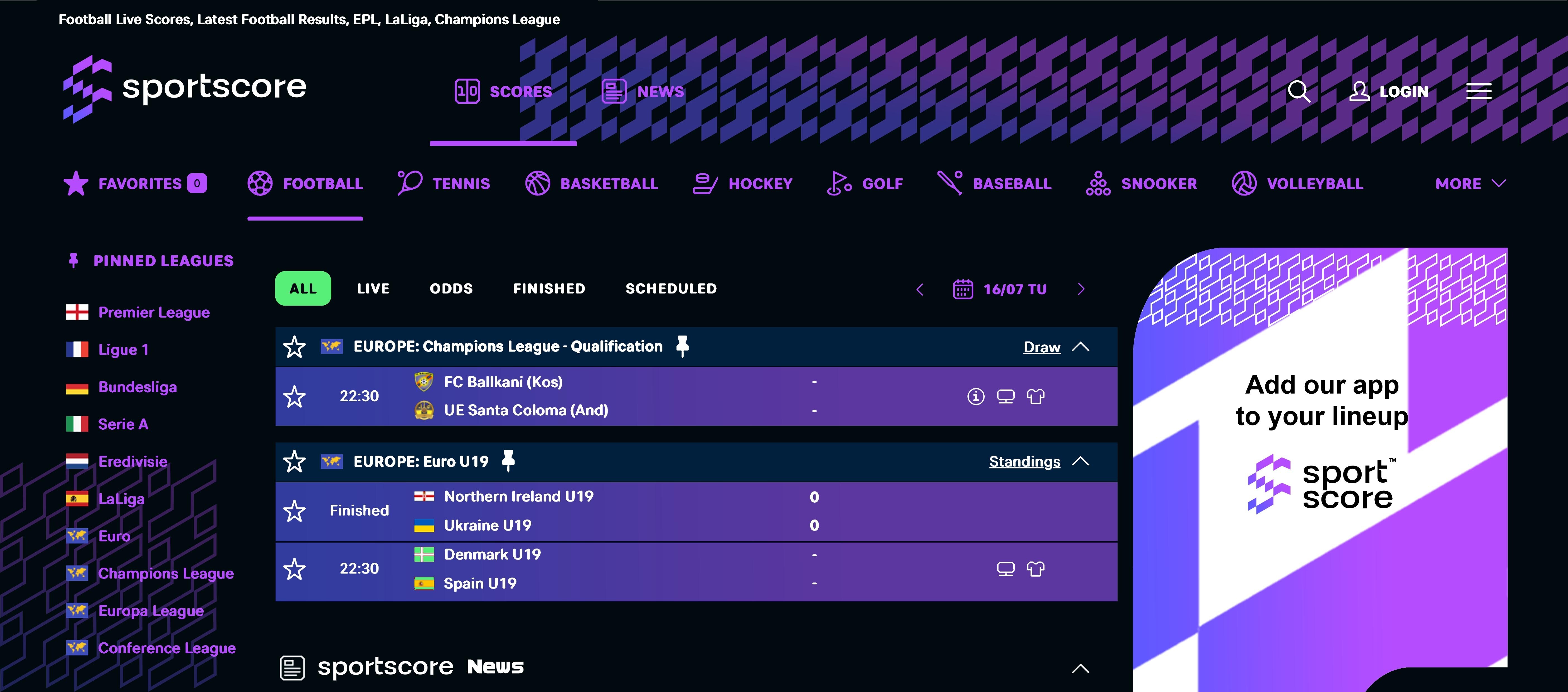The image size is (1568, 692).
Task: Click the 16/07 TU date label
Action: tap(1015, 289)
